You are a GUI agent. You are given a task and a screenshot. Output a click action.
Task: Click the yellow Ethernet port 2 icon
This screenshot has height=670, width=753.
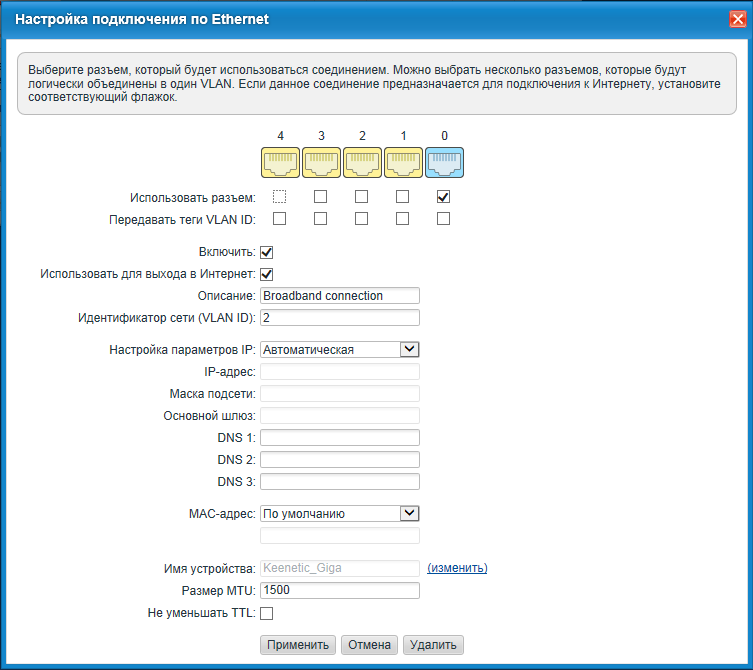pos(362,162)
